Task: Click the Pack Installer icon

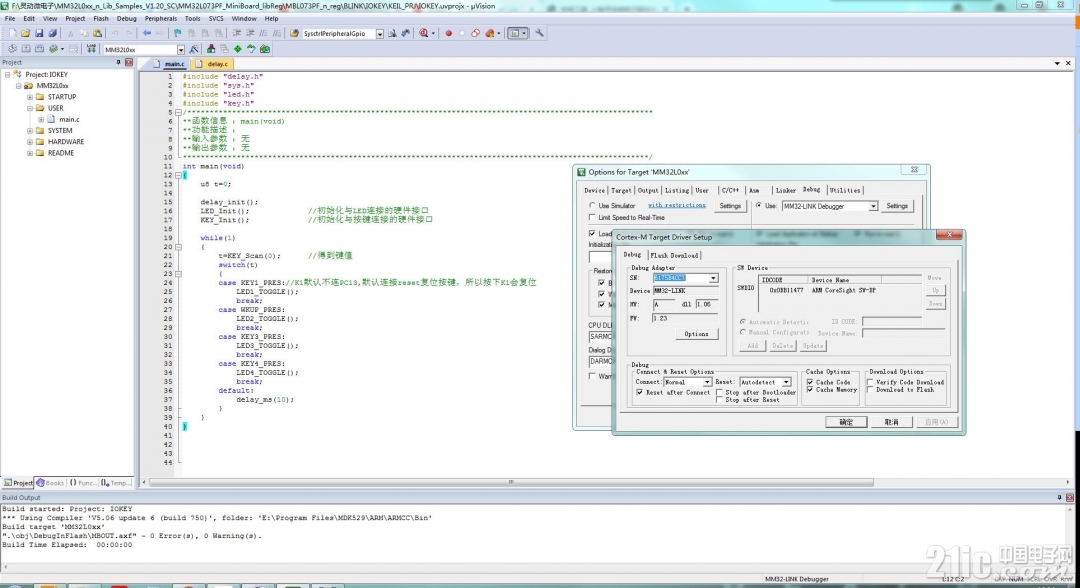Action: click(x=265, y=49)
